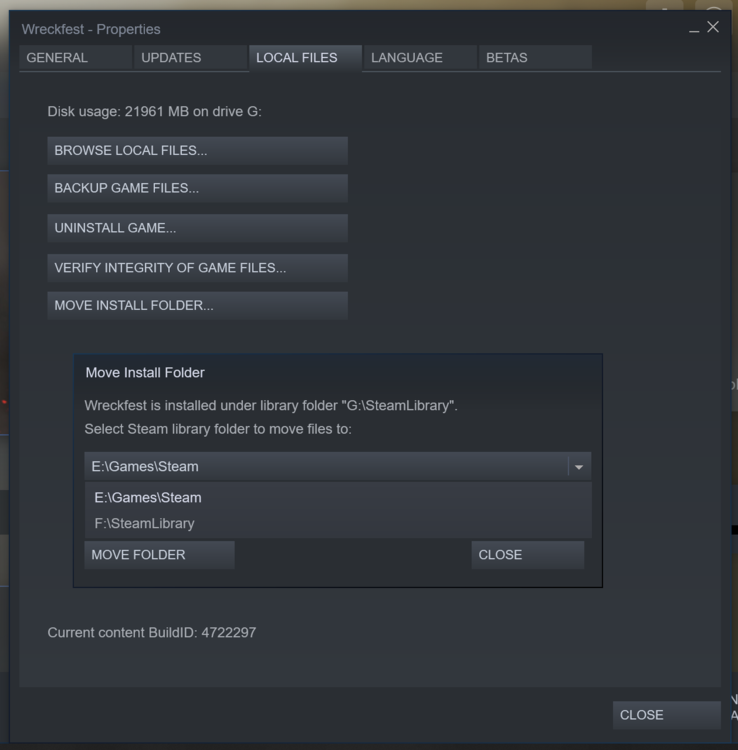Click the Current content BuildID text
738x750 pixels.
152,633
